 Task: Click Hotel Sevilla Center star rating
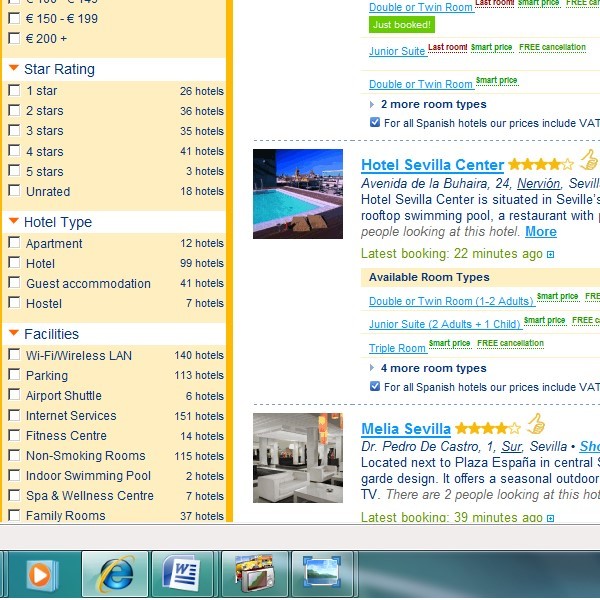pos(541,165)
